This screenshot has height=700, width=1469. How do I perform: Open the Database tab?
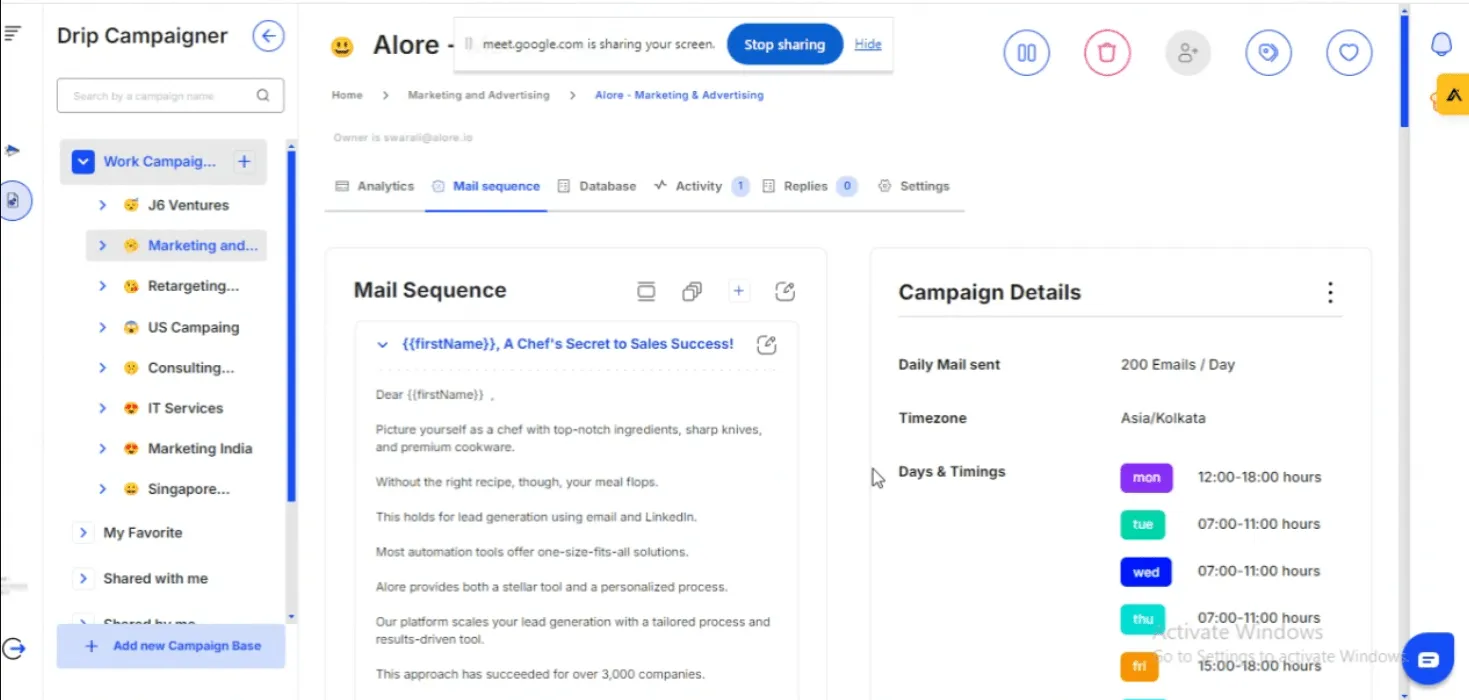pyautogui.click(x=596, y=186)
